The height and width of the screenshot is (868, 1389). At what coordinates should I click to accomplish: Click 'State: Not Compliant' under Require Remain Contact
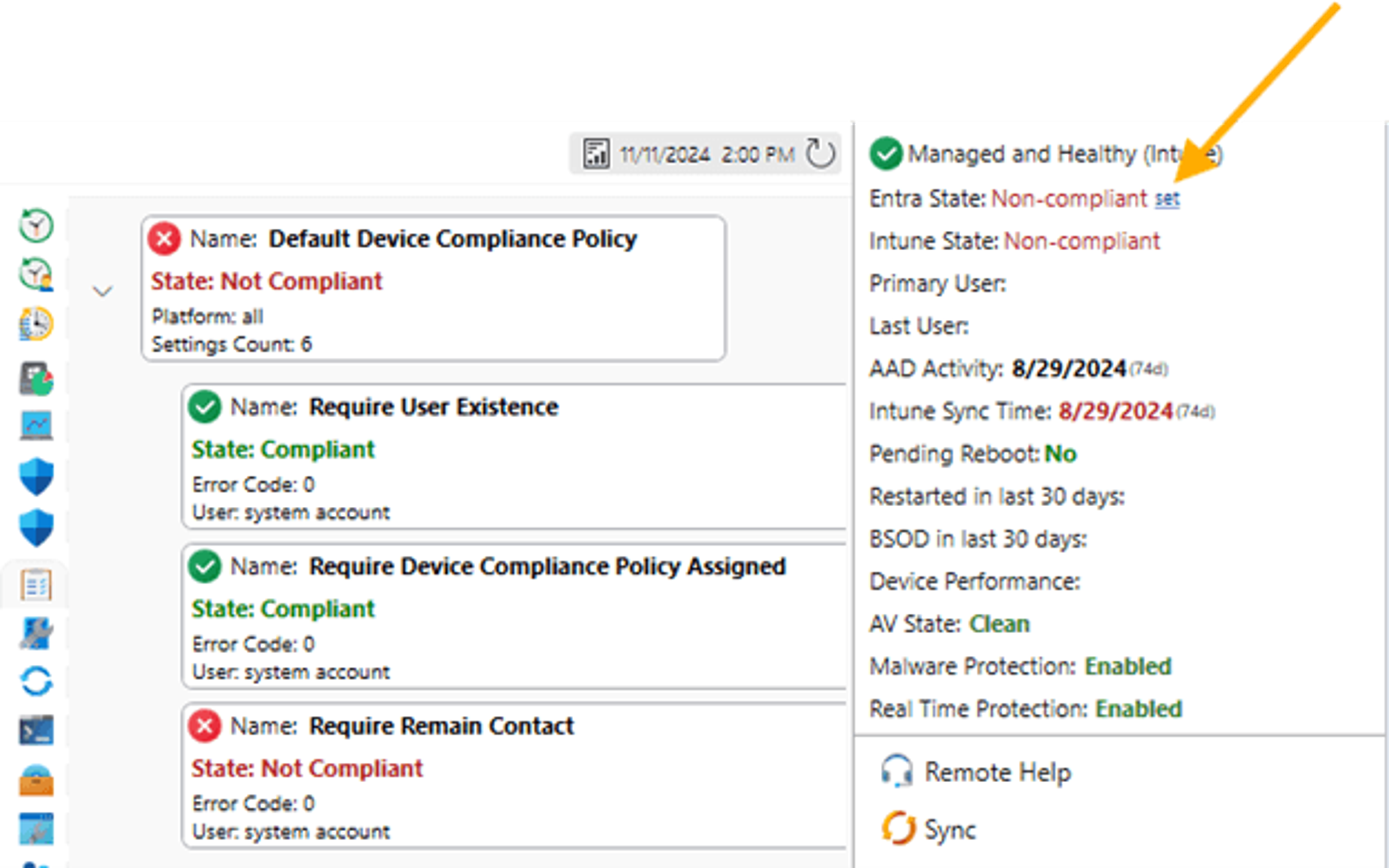(x=307, y=768)
